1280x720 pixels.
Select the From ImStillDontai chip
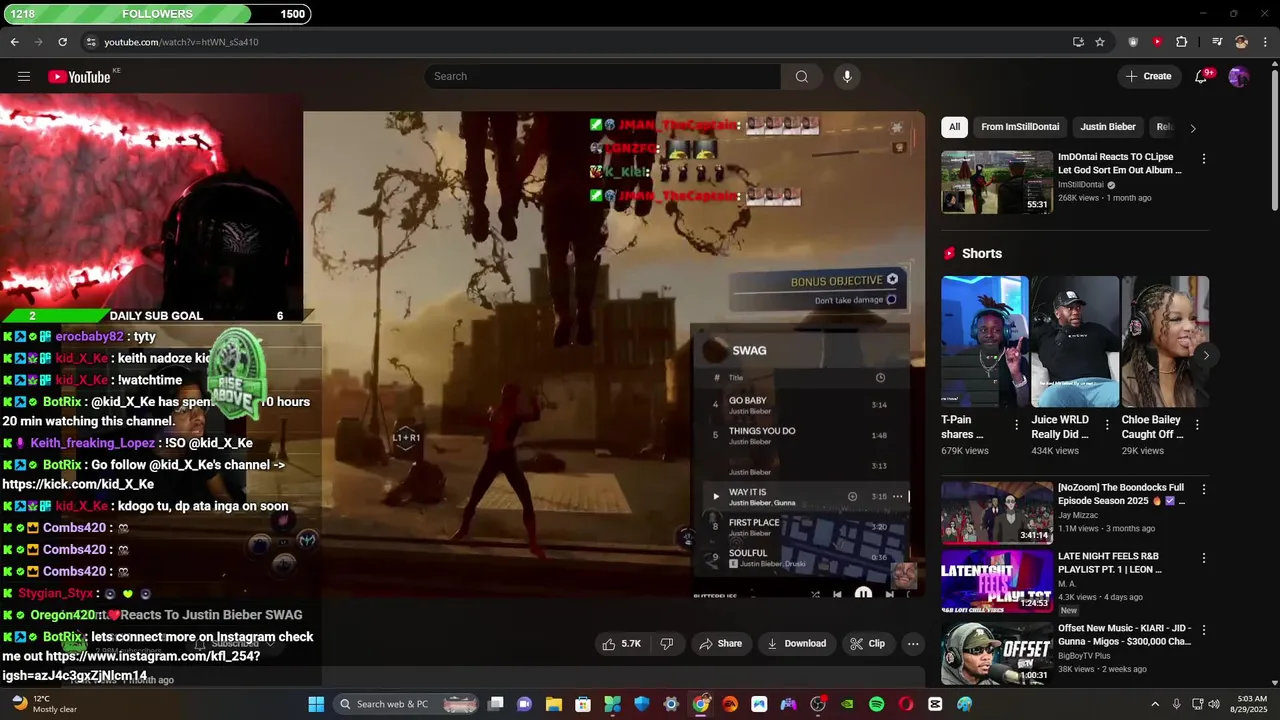click(1020, 127)
